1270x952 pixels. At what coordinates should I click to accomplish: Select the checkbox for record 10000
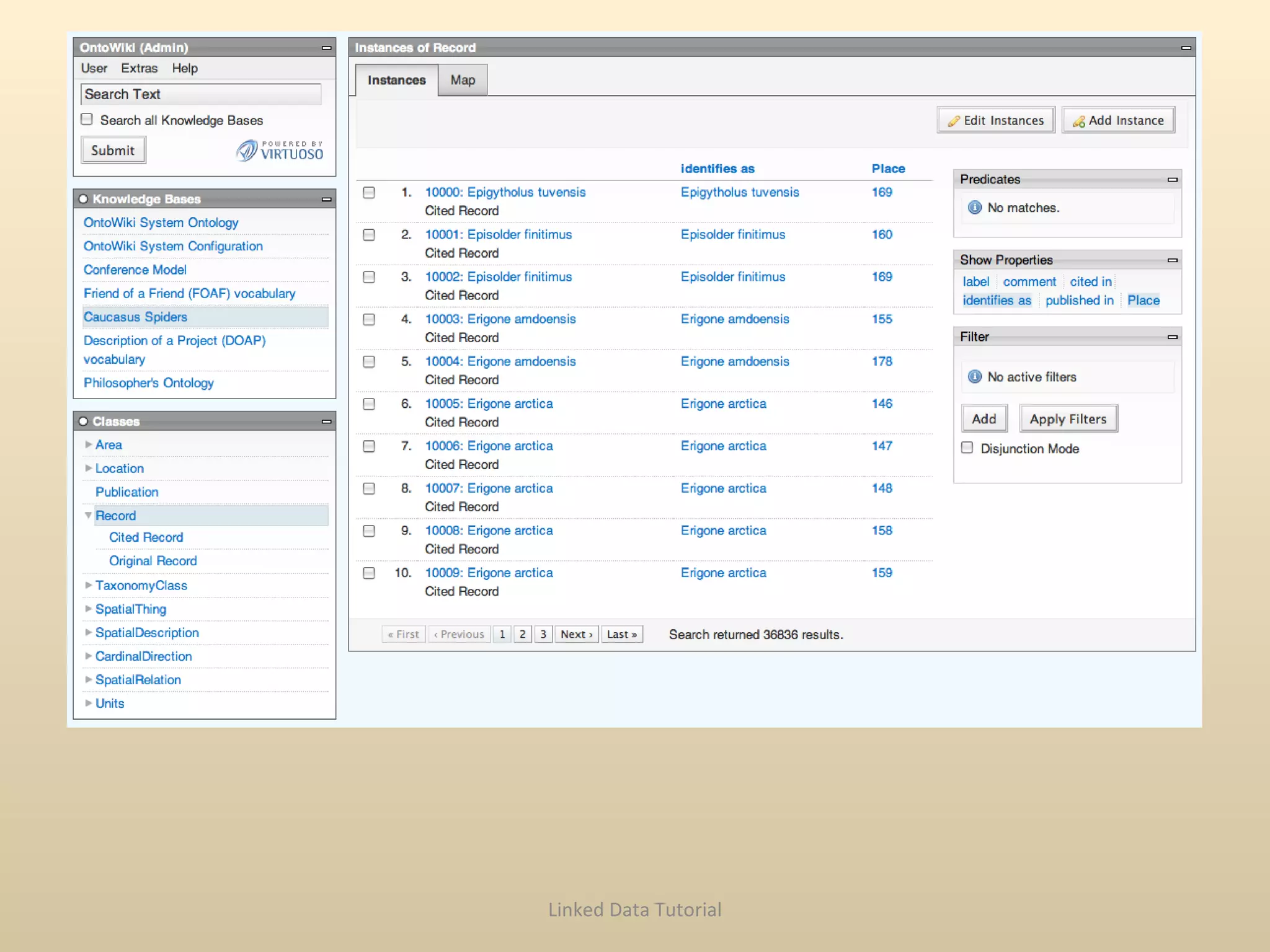coord(369,193)
